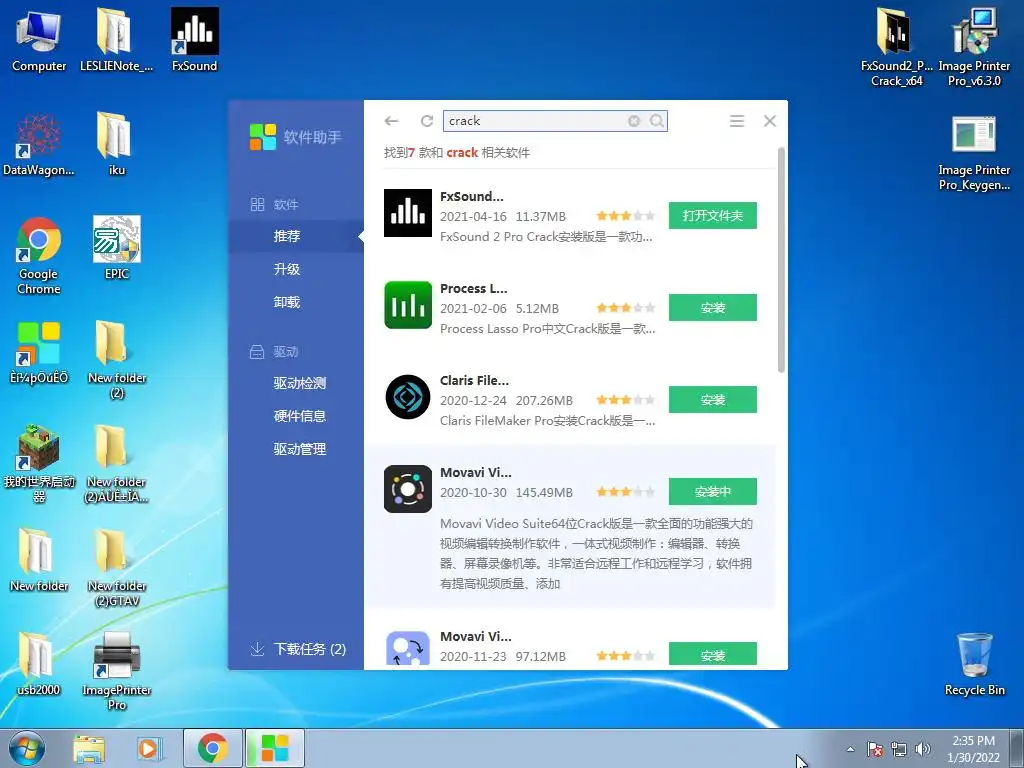1024x768 pixels.
Task: Select the Image Printer Pro_Keygen icon
Action: 974,153
